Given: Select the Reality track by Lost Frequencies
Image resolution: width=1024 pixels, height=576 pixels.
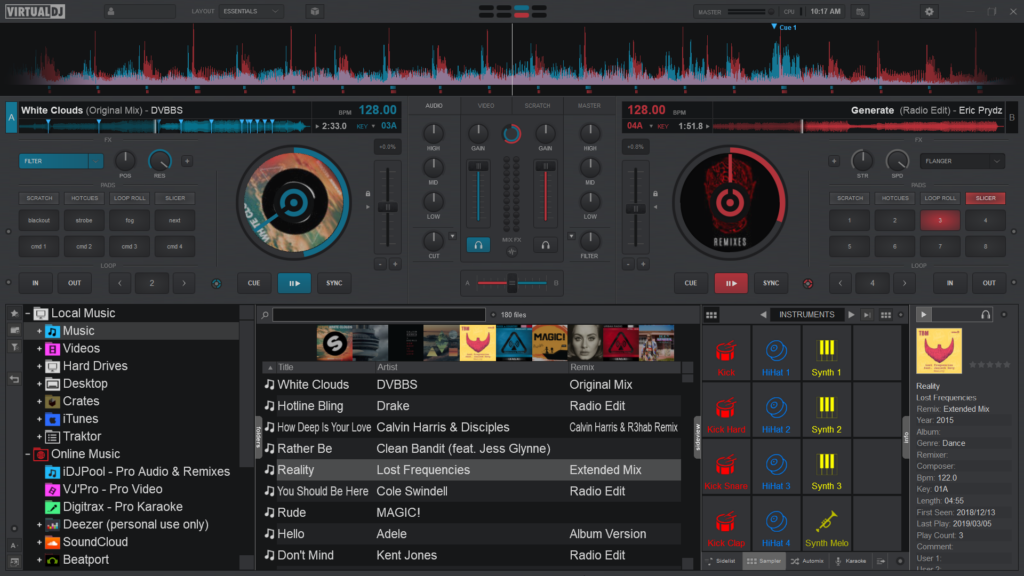Looking at the screenshot, I should pyautogui.click(x=400, y=469).
